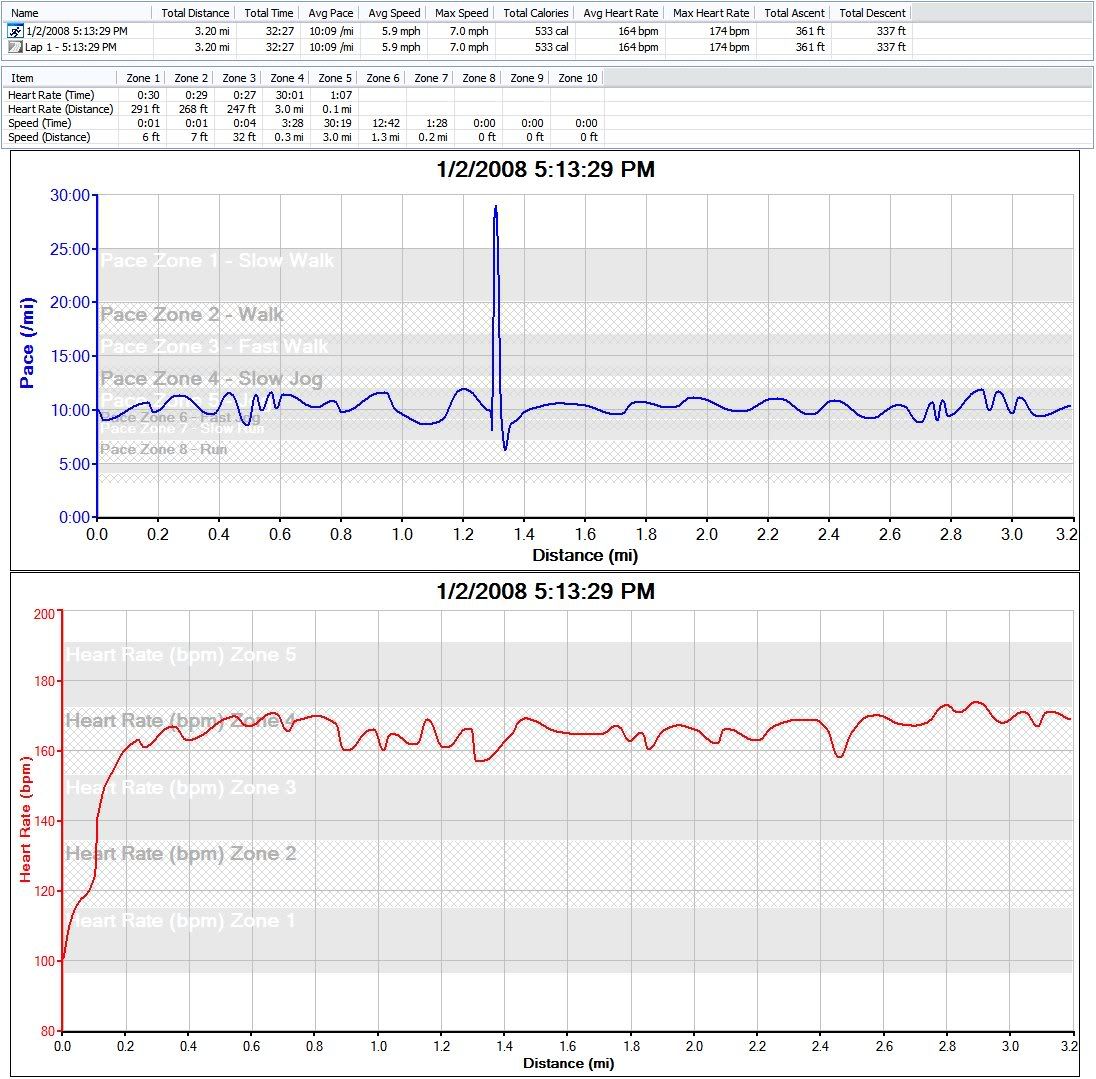Select the 1/2/2008 5:13:29 PM activity row
1096x1079 pixels.
pos(76,32)
